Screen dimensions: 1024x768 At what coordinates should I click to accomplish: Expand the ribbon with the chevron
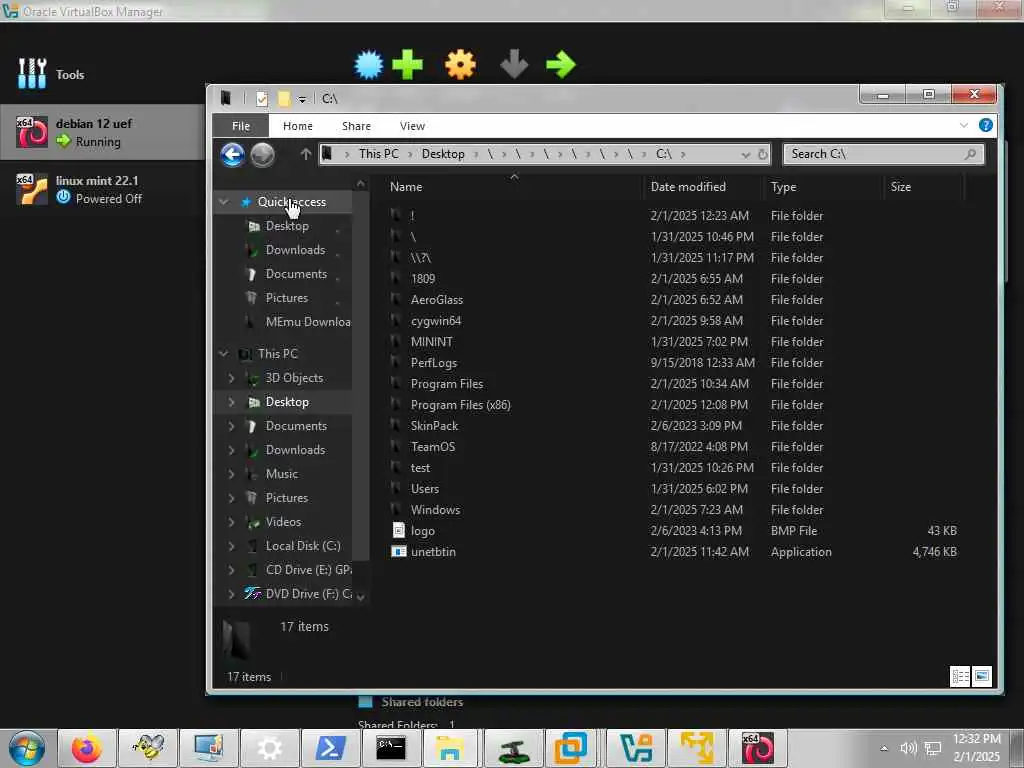(964, 125)
